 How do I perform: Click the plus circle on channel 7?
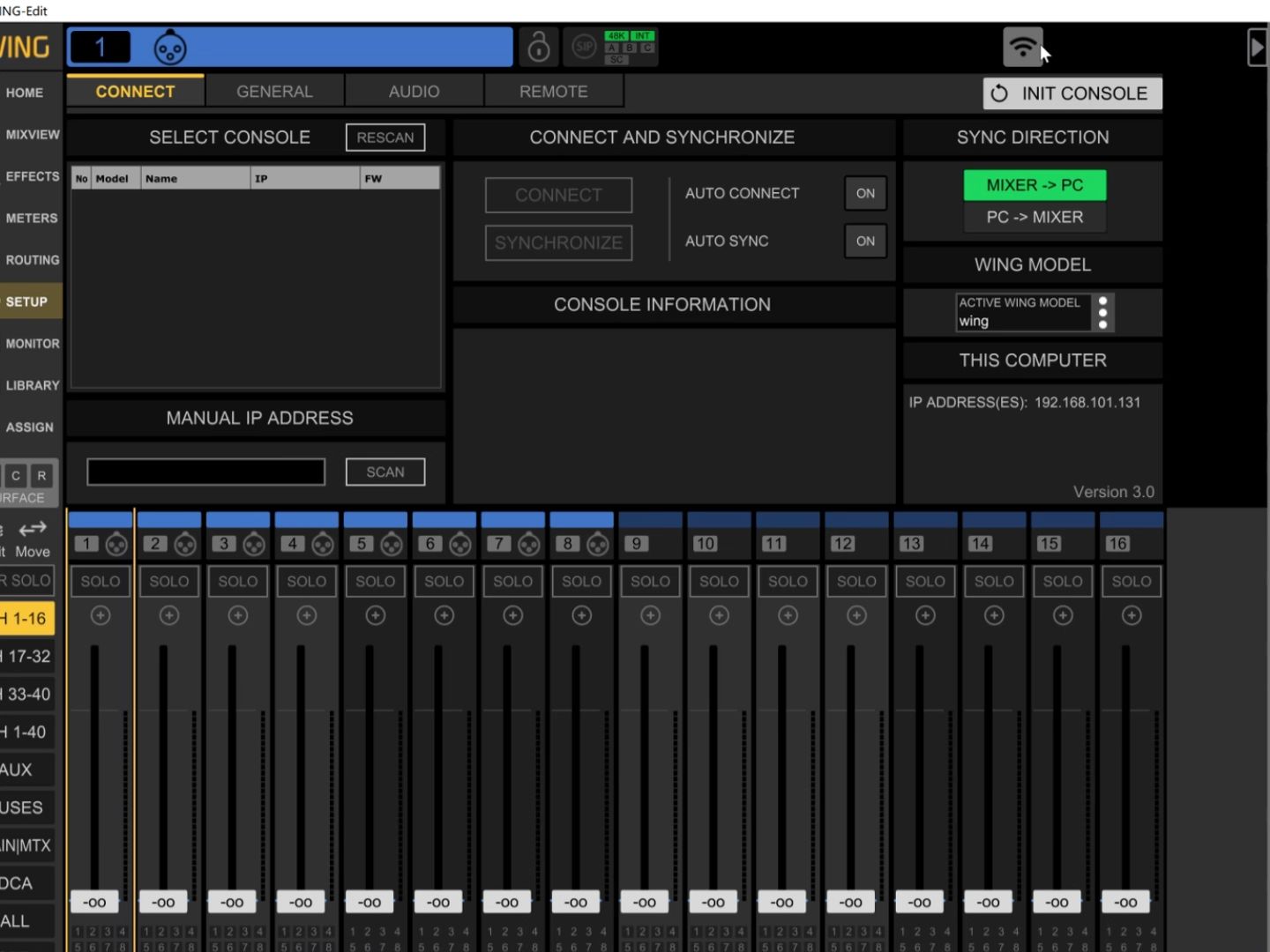(x=513, y=615)
